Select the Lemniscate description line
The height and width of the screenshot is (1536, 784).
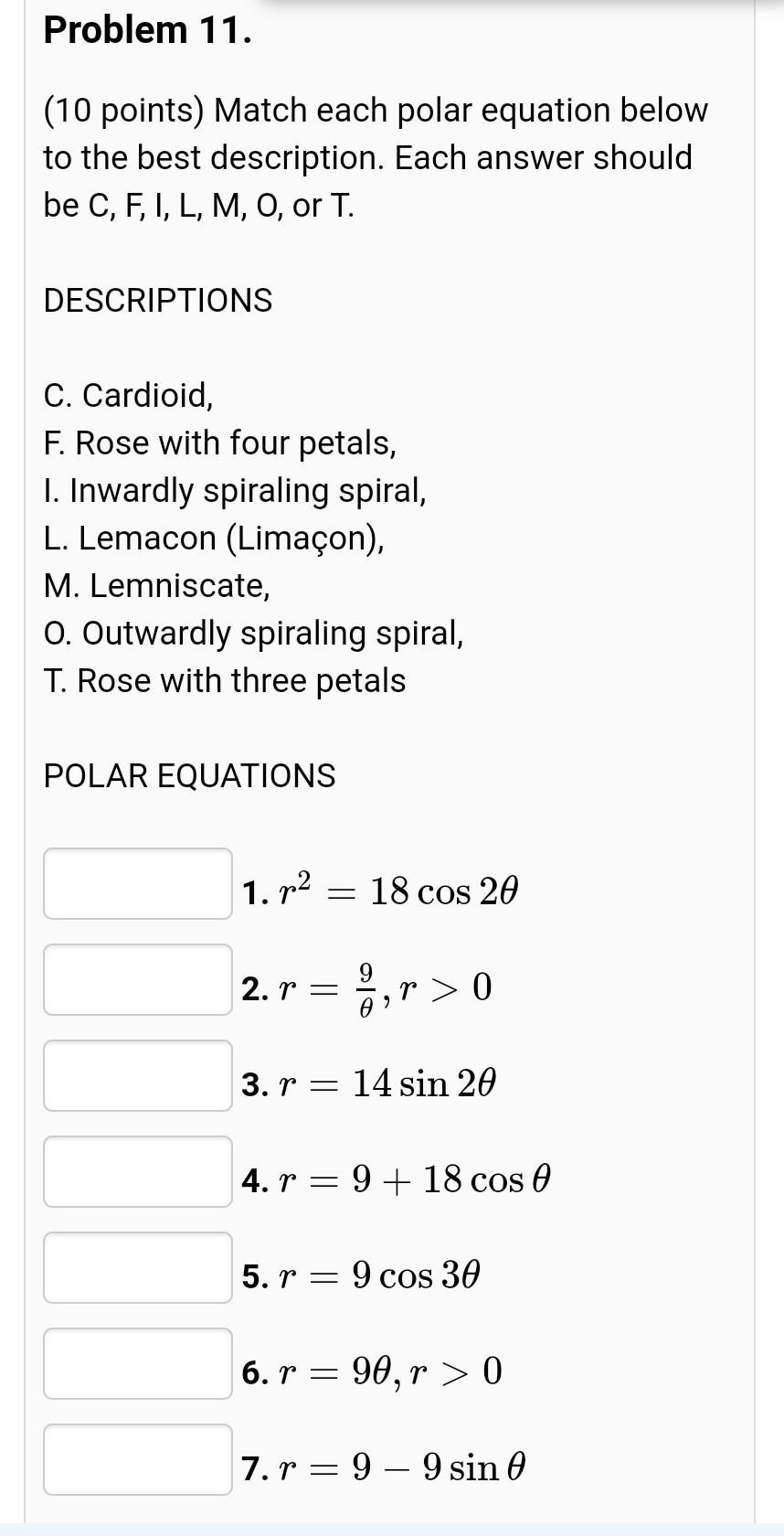pos(157,585)
